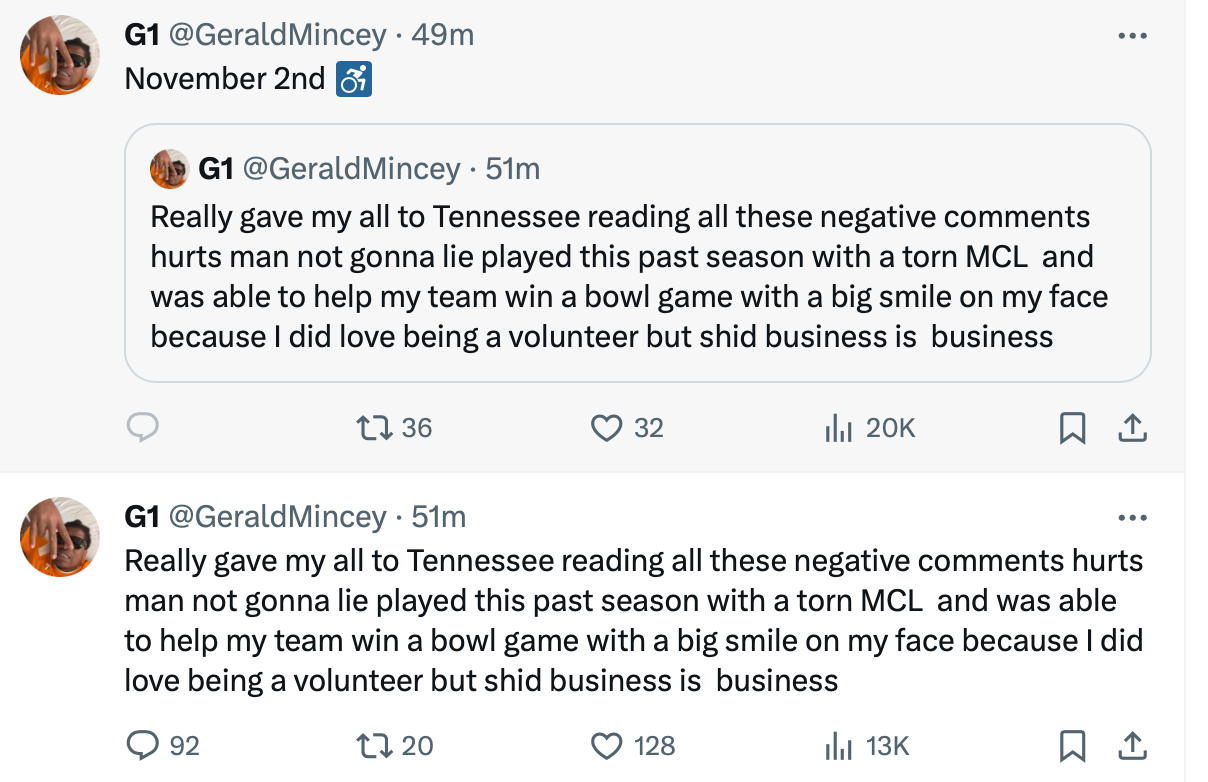Bookmark the bottom Tennessee tweet
This screenshot has width=1208, height=782.
(x=1072, y=745)
